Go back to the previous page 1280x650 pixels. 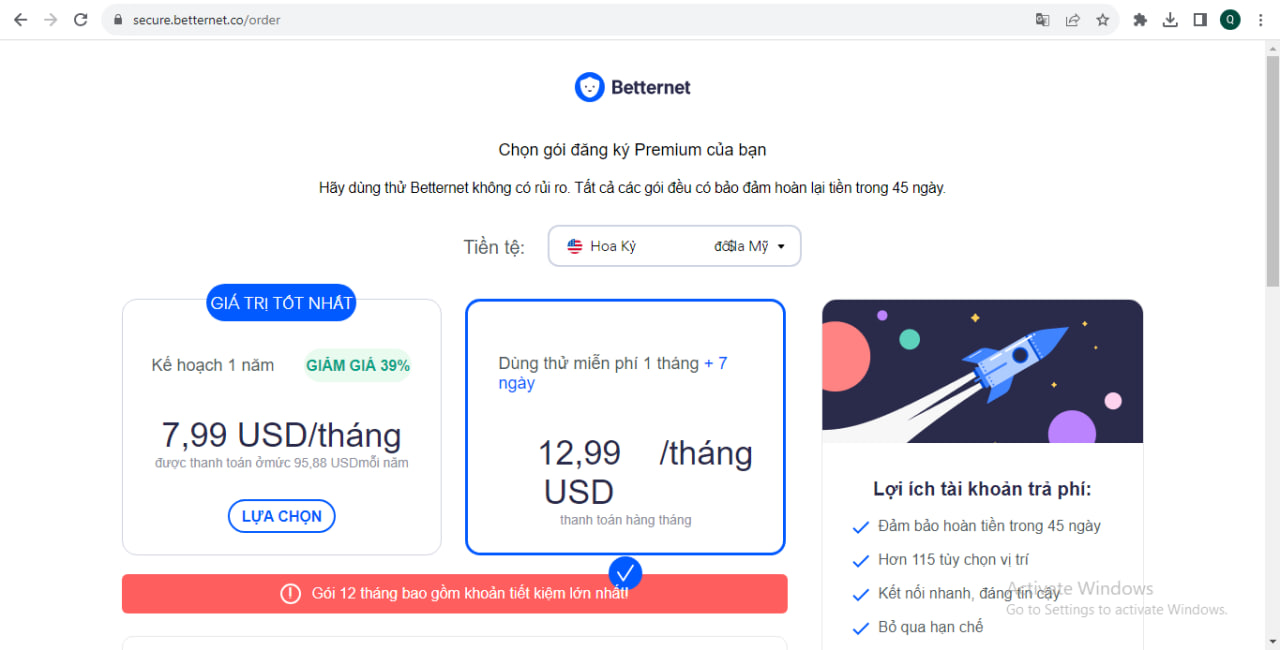[x=20, y=20]
